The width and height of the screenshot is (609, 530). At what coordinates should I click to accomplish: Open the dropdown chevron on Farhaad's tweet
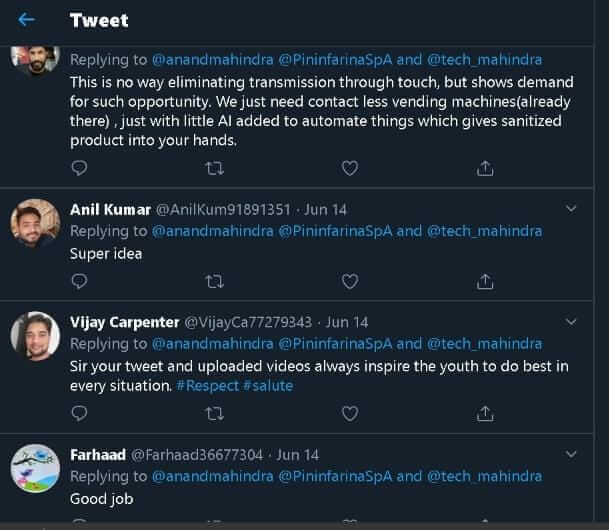coord(571,454)
